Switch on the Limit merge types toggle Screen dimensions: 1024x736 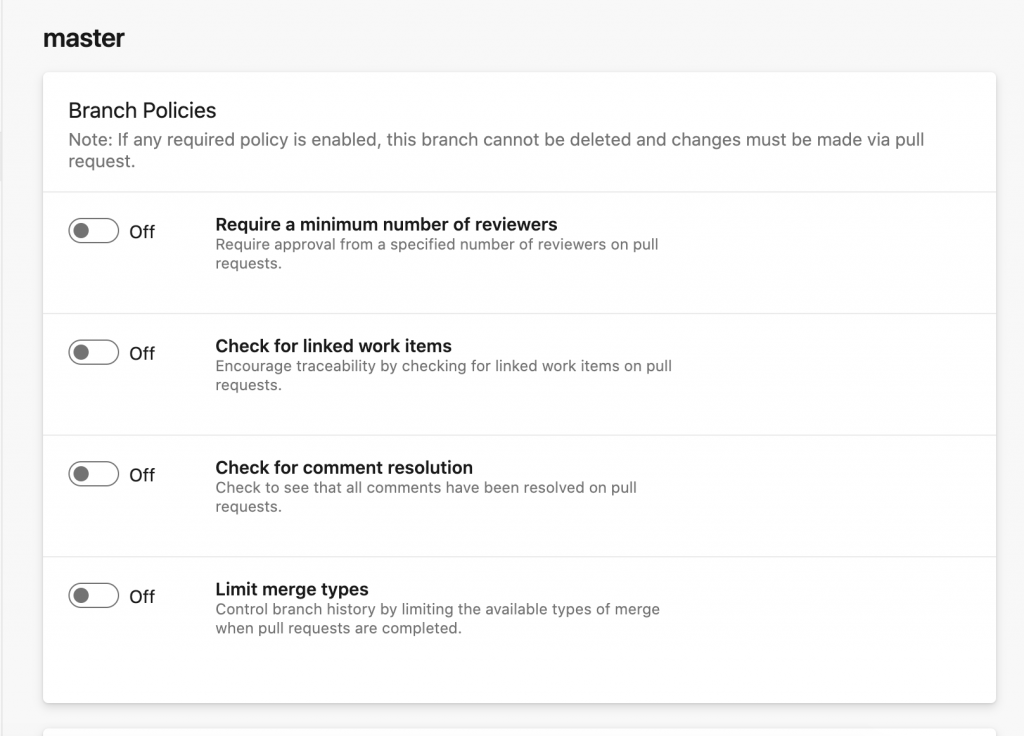[x=93, y=596]
